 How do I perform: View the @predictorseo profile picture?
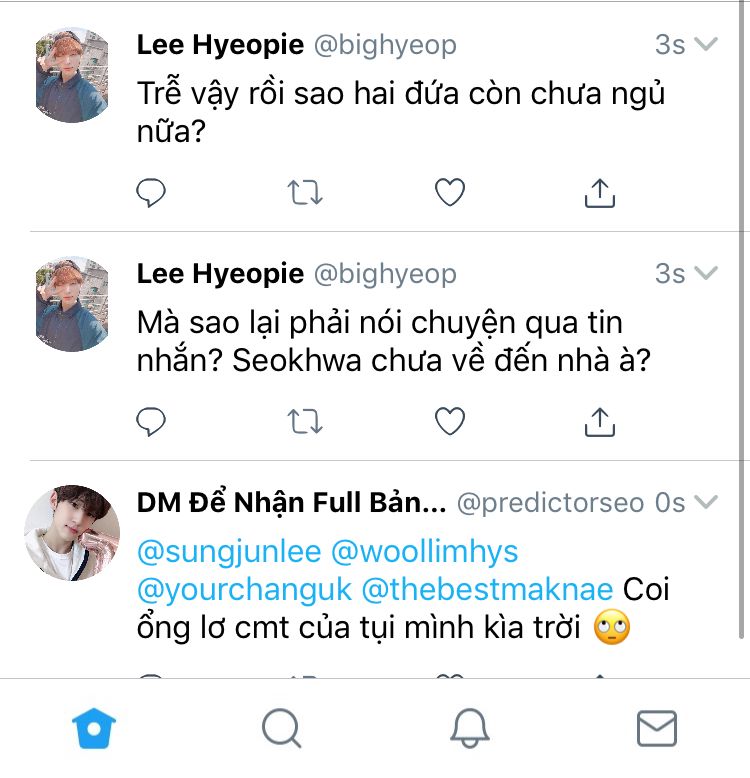[x=71, y=533]
